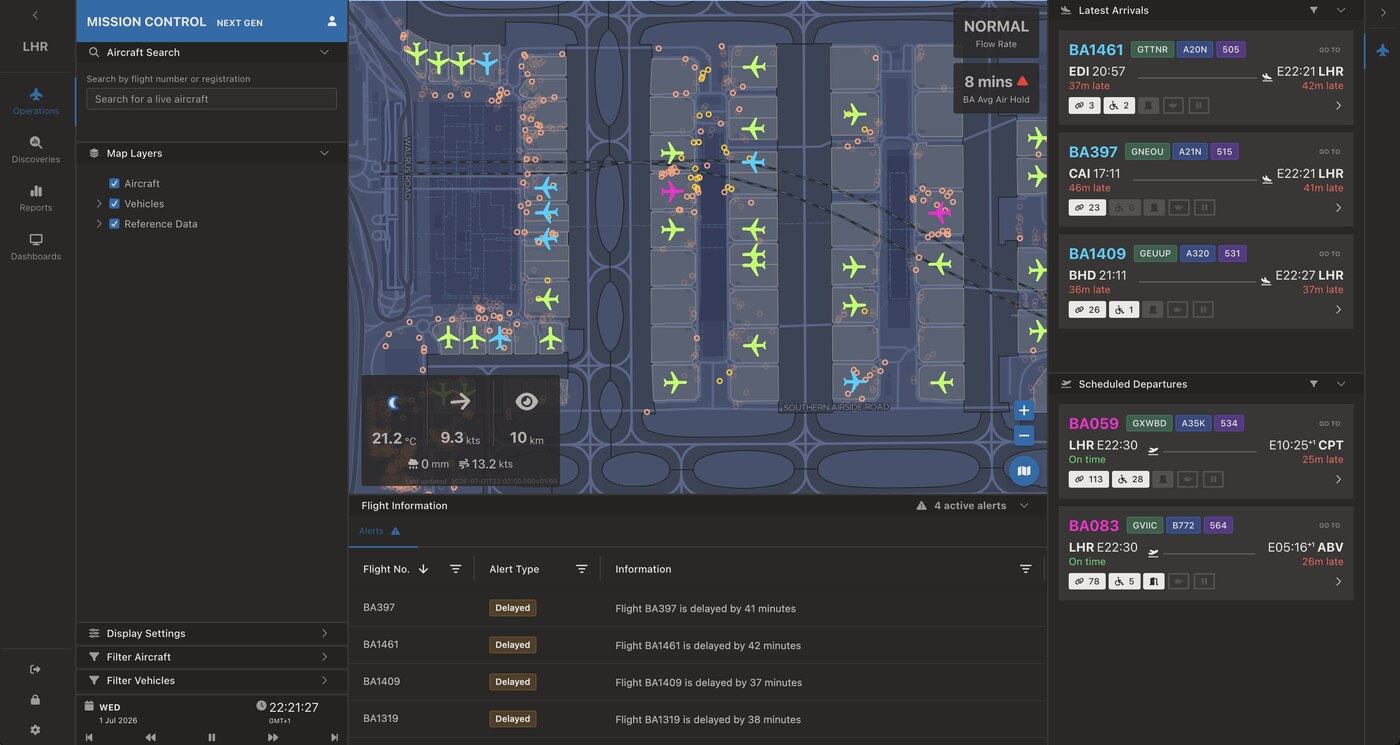1400x745 pixels.
Task: Open BA1461 arrival card details chevron
Action: click(x=1338, y=105)
